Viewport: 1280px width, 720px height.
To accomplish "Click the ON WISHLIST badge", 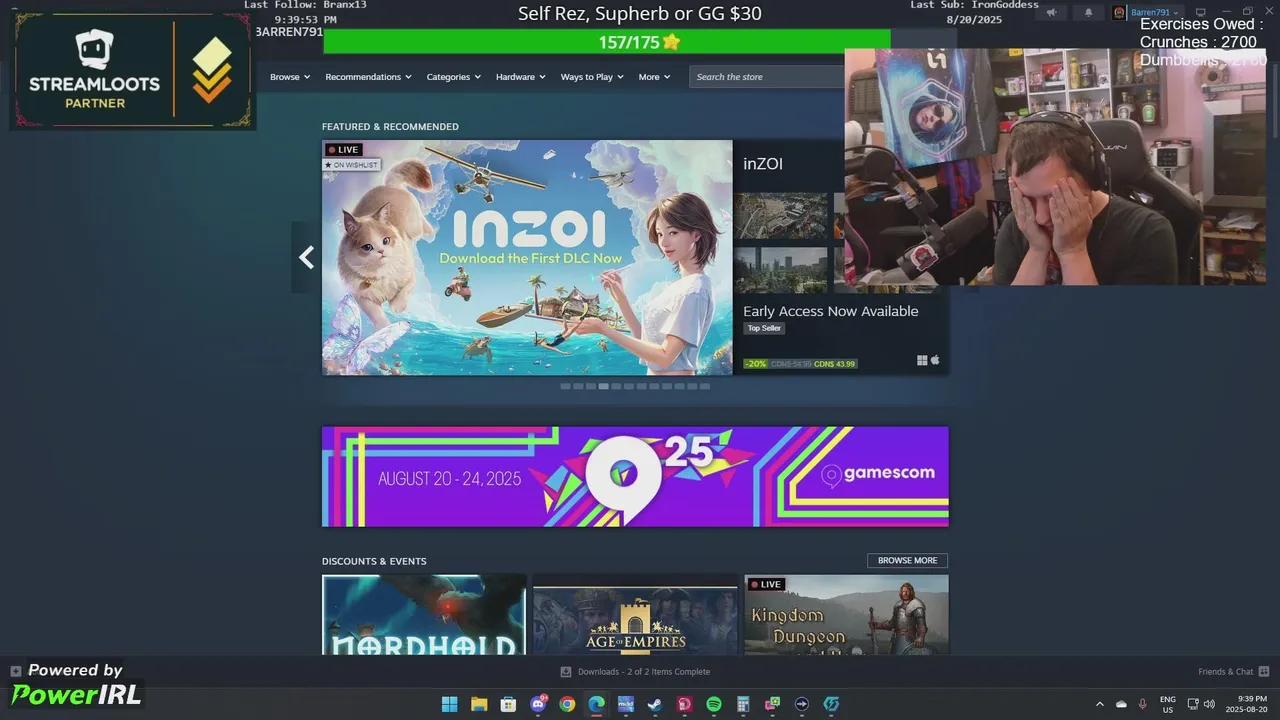I will (x=352, y=165).
